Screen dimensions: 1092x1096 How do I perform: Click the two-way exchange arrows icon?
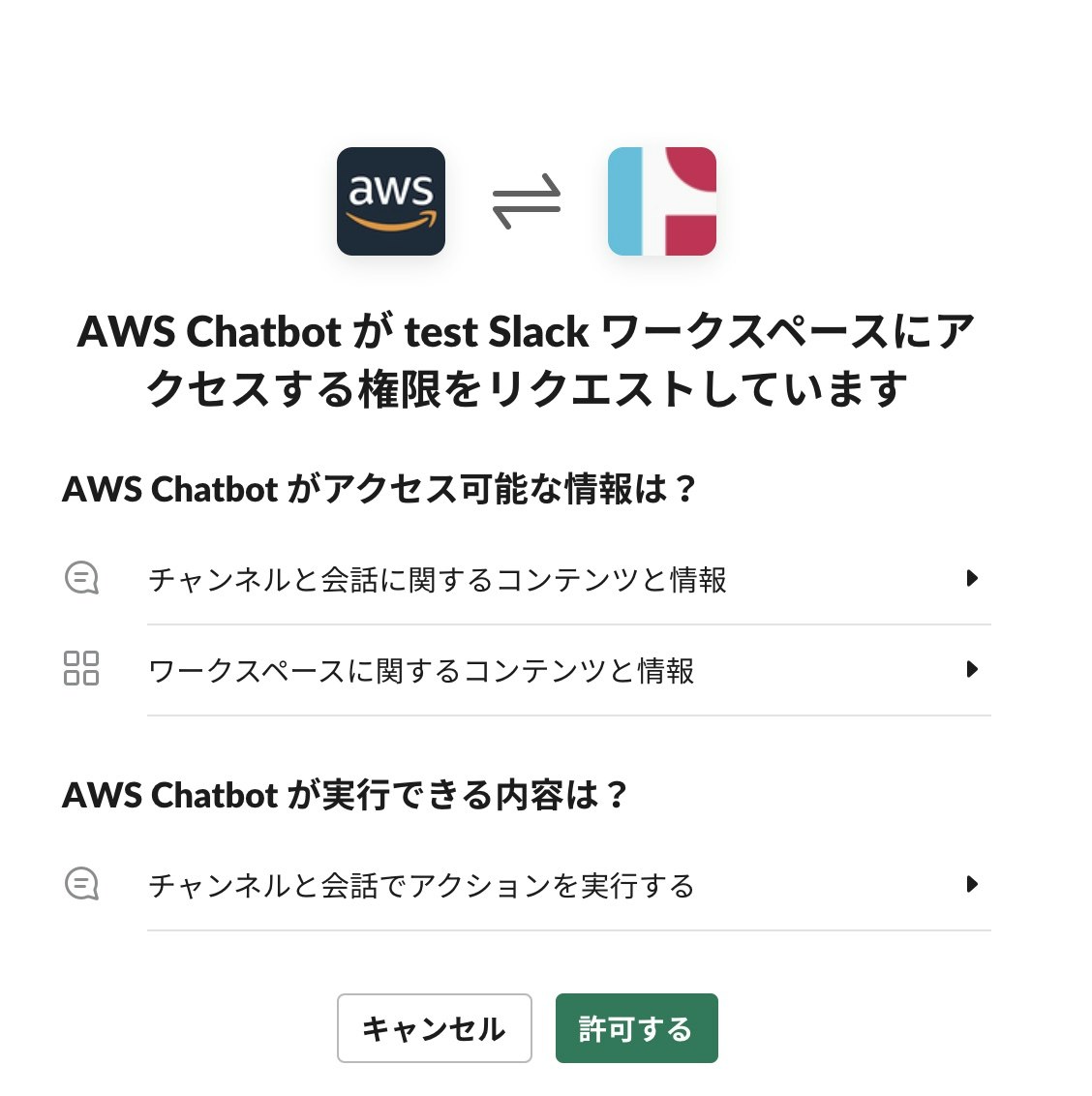tap(527, 201)
